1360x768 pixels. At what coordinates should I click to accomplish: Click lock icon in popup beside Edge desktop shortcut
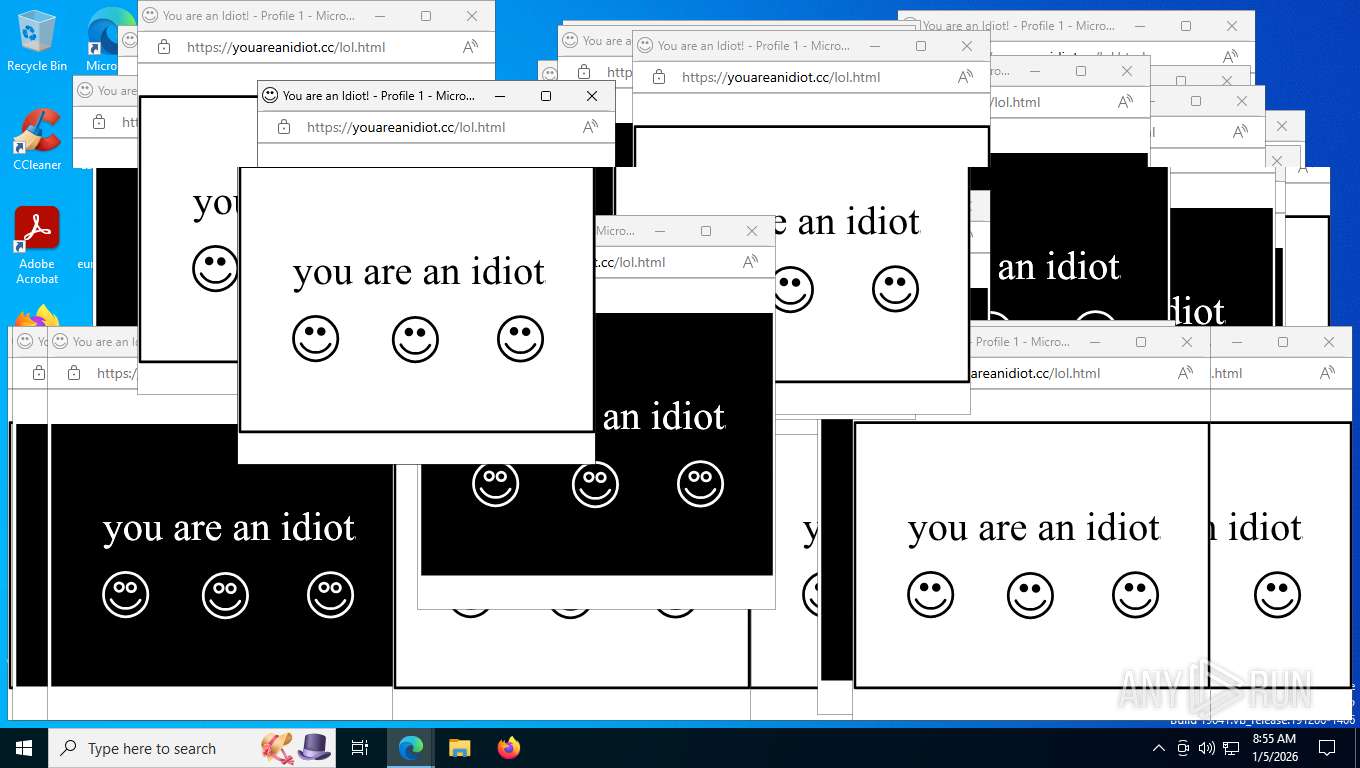(x=164, y=47)
